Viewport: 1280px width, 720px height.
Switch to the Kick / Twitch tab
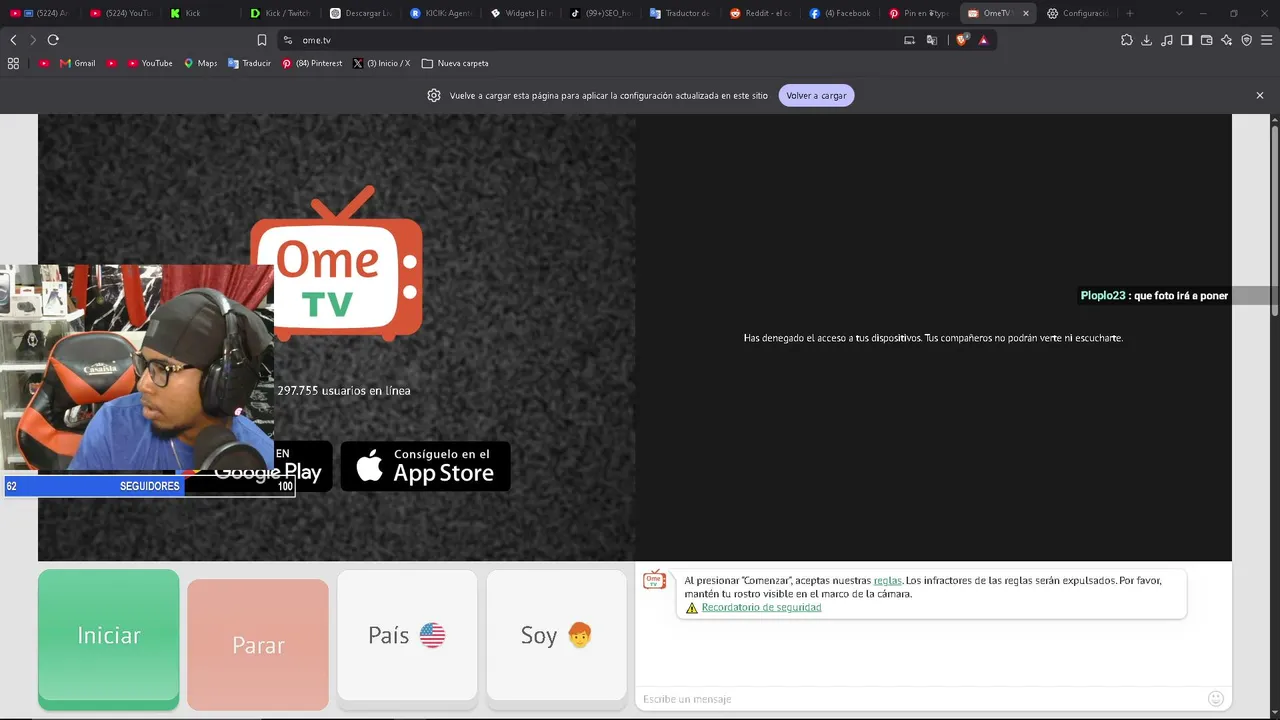280,13
